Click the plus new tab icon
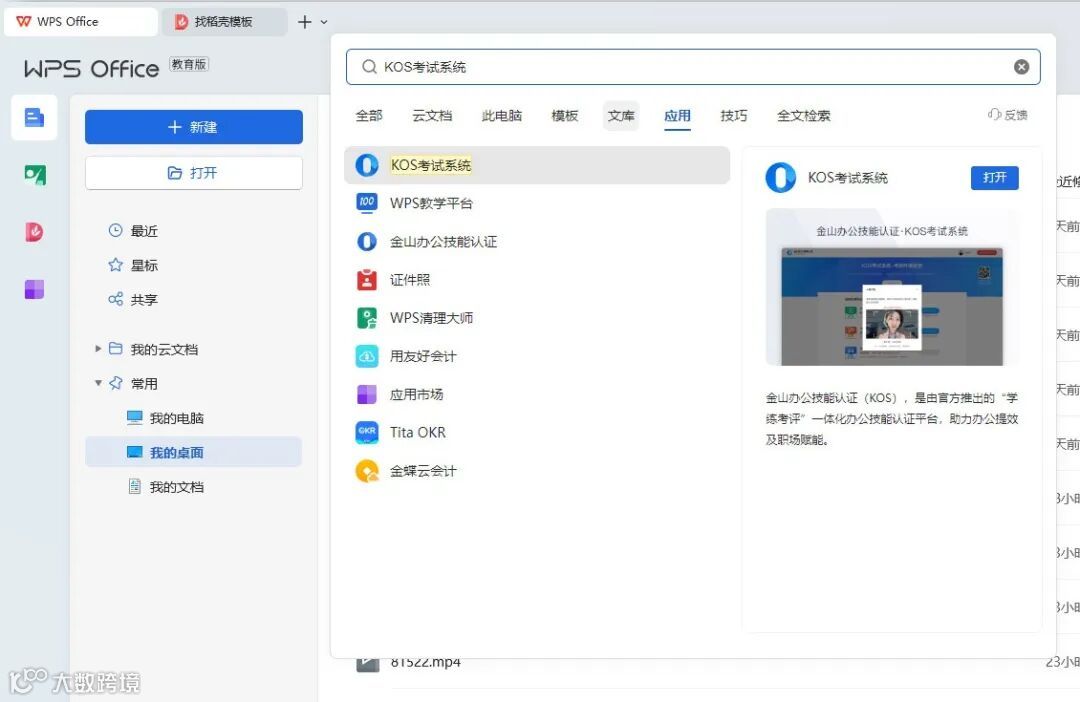 tap(304, 22)
